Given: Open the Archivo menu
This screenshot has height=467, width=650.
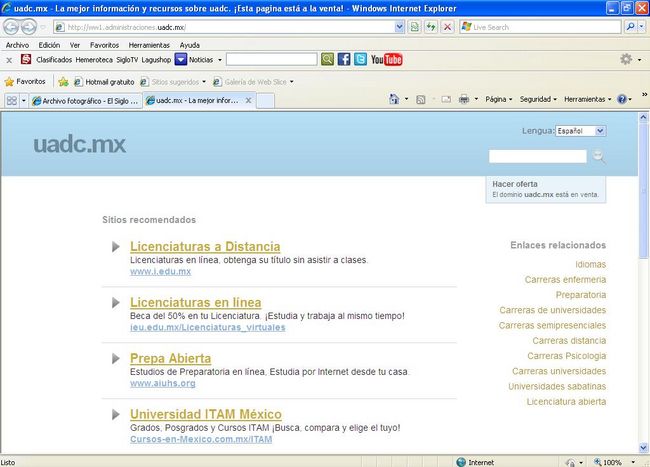Looking at the screenshot, I should pyautogui.click(x=17, y=45).
